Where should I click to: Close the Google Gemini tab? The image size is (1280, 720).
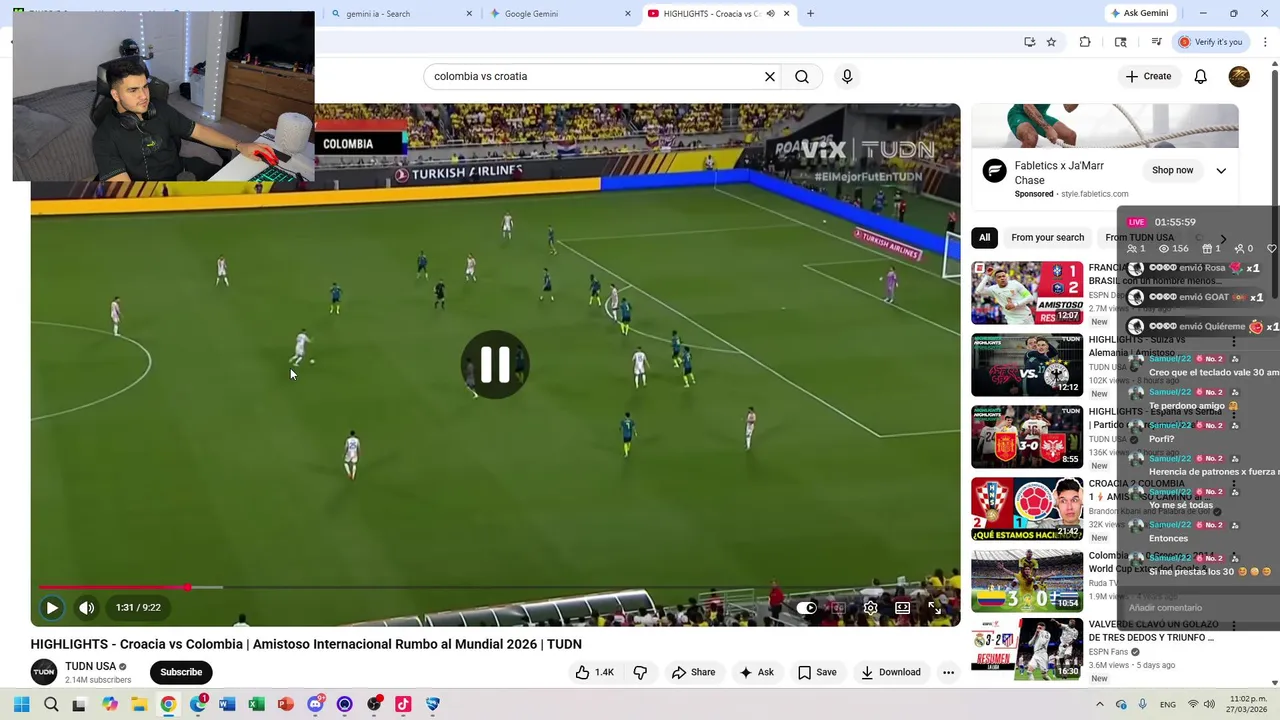coord(628,14)
